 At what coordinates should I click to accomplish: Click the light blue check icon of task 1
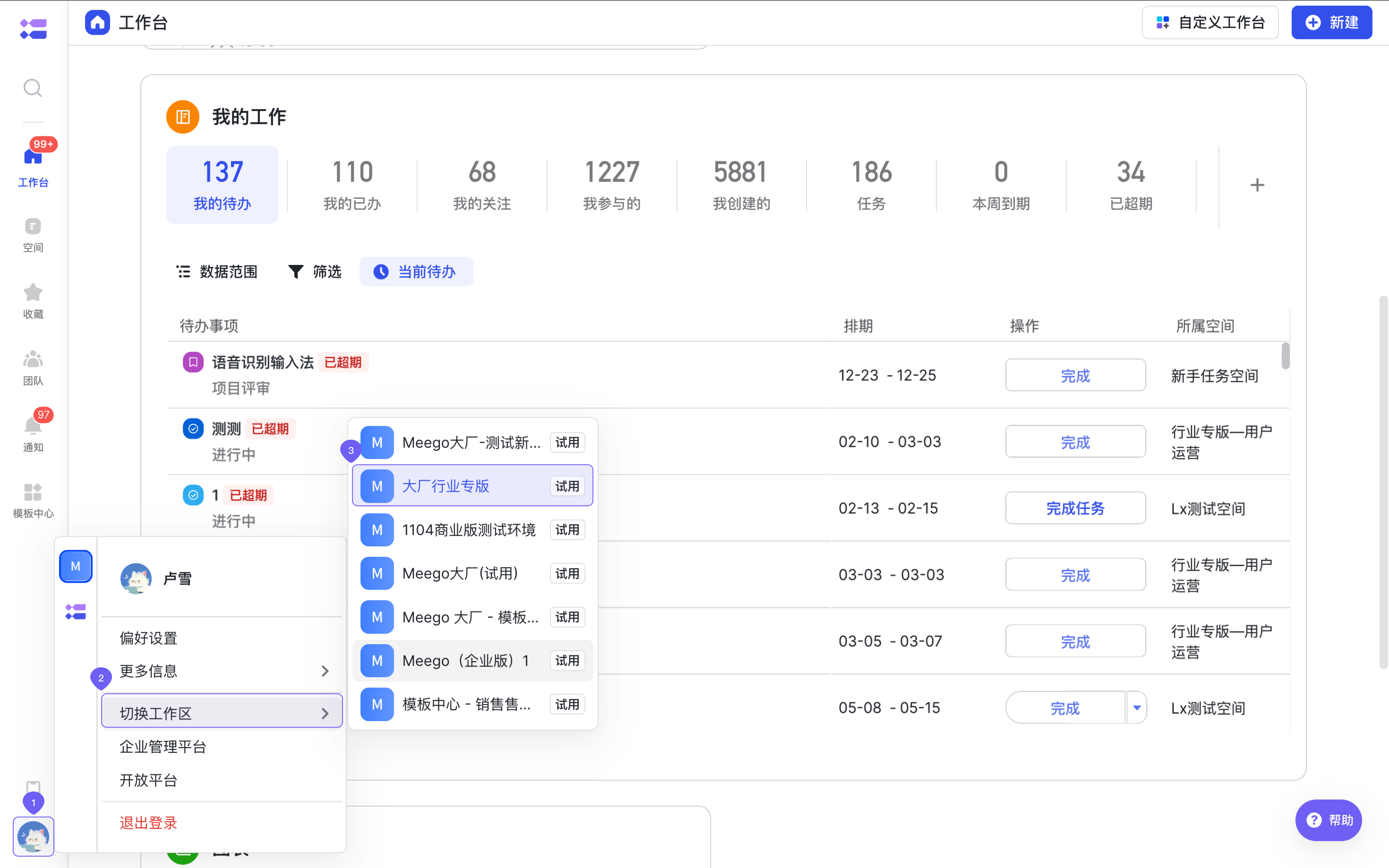point(193,495)
